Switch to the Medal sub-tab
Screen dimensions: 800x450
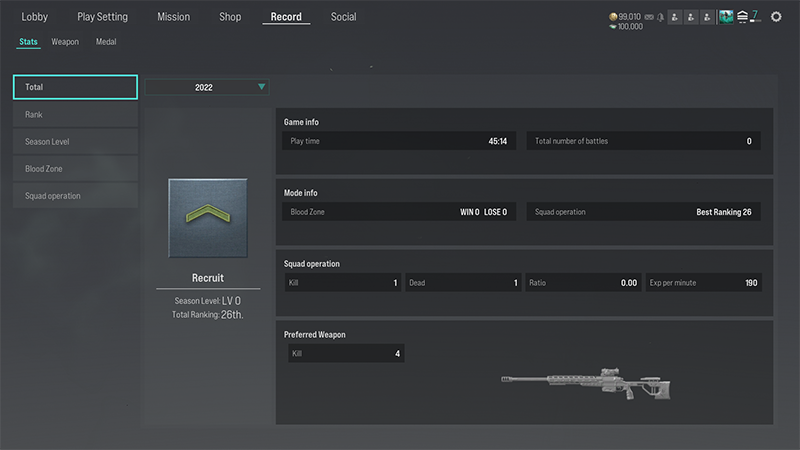(106, 42)
